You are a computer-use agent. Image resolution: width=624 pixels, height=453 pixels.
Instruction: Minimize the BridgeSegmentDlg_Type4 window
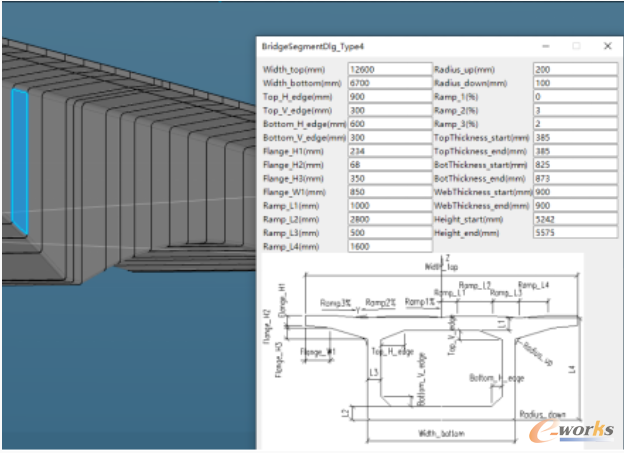[545, 46]
